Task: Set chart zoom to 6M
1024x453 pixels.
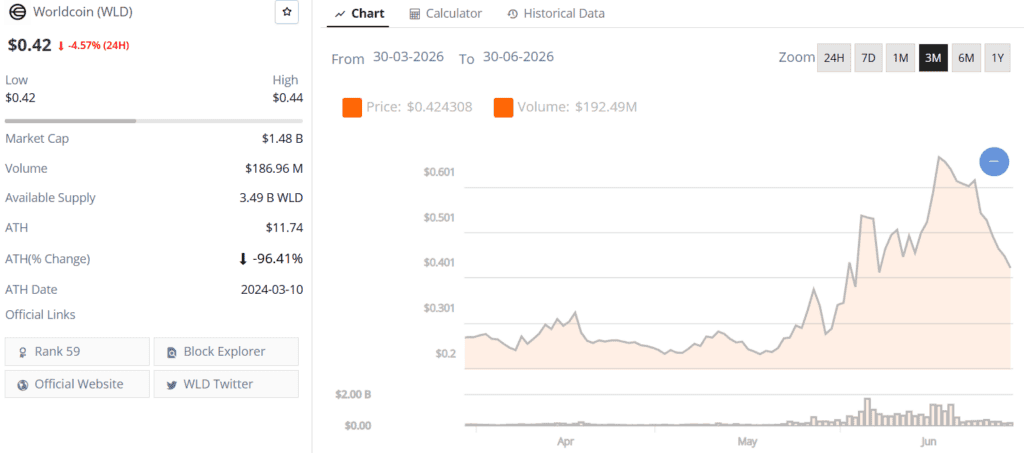Action: click(966, 58)
